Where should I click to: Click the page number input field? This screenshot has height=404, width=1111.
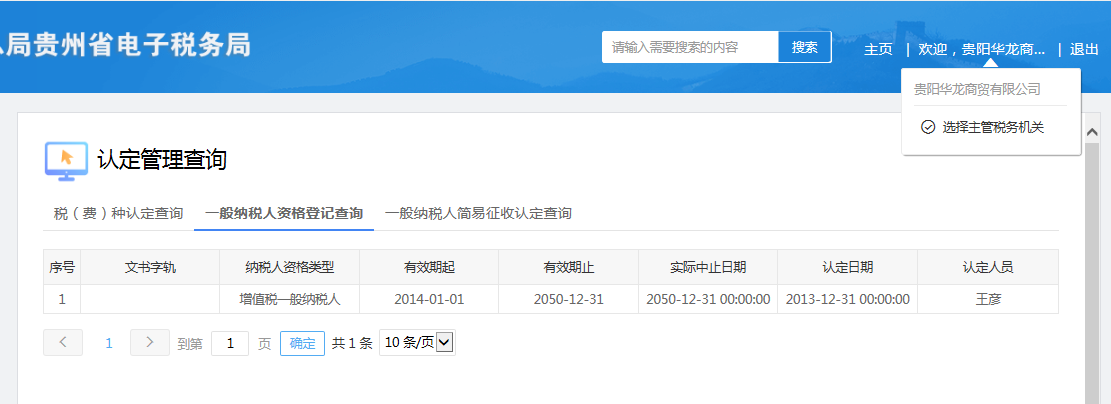coord(230,343)
